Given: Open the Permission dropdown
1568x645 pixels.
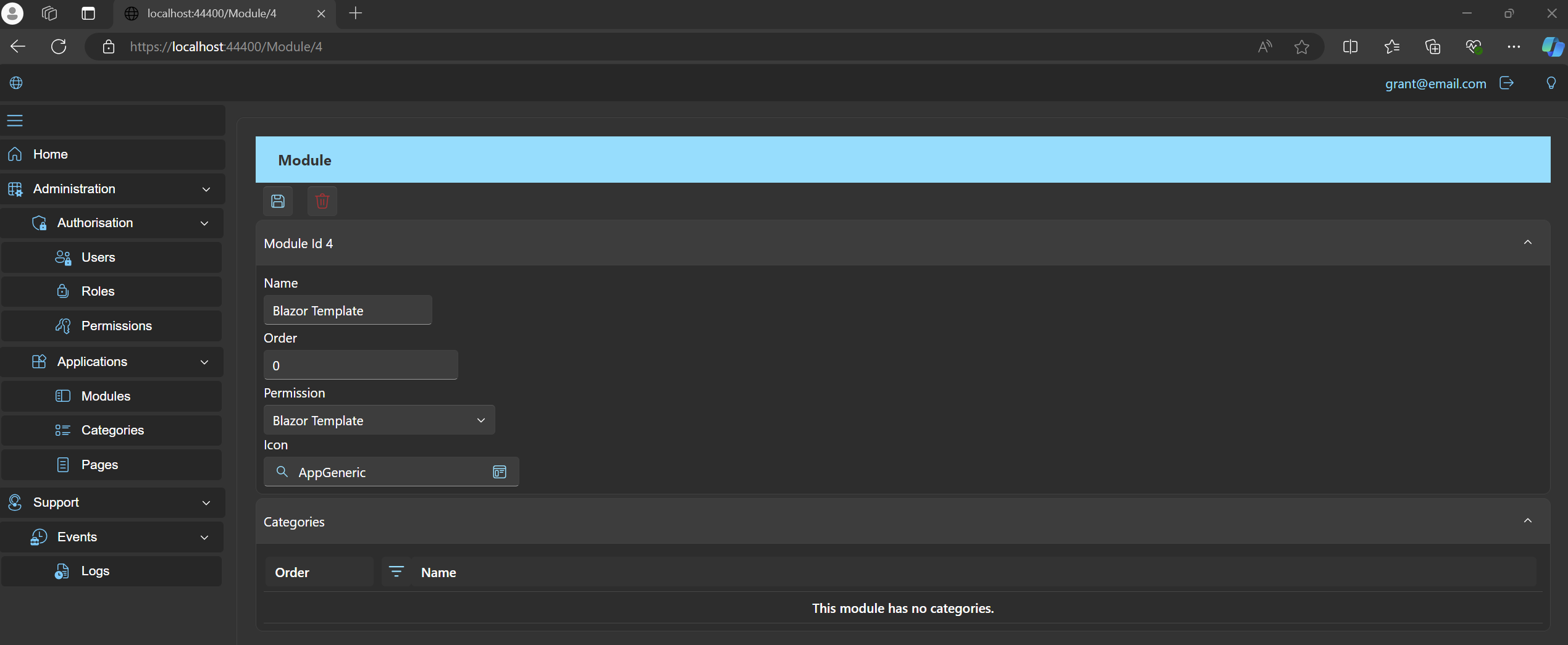Looking at the screenshot, I should [379, 420].
